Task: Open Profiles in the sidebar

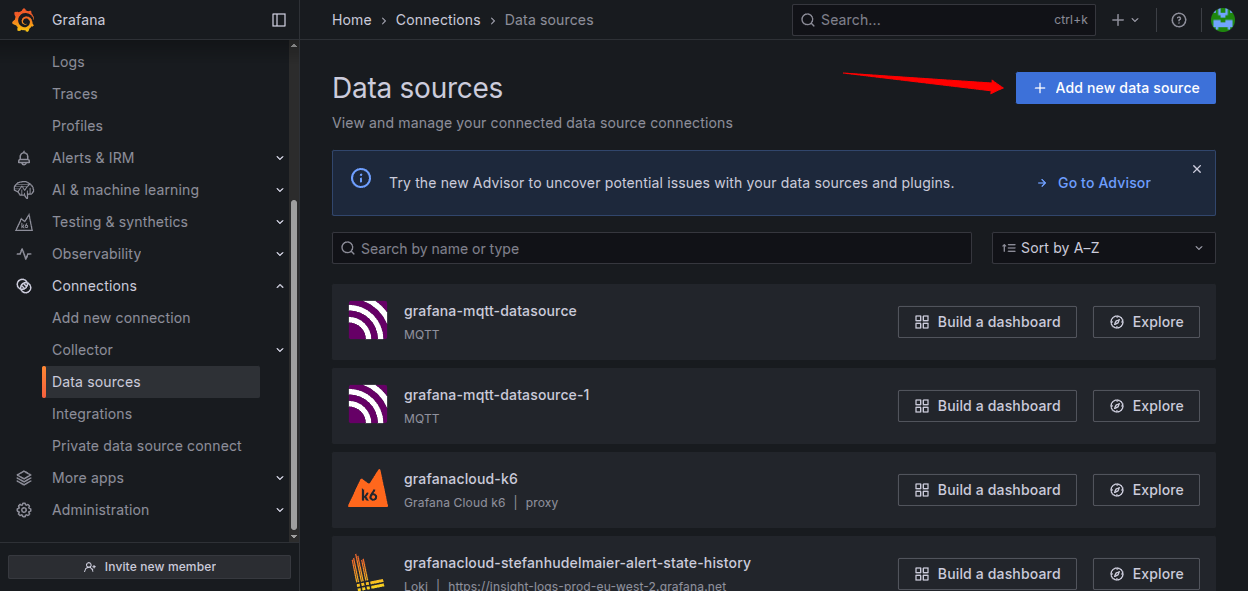Action: coord(77,126)
